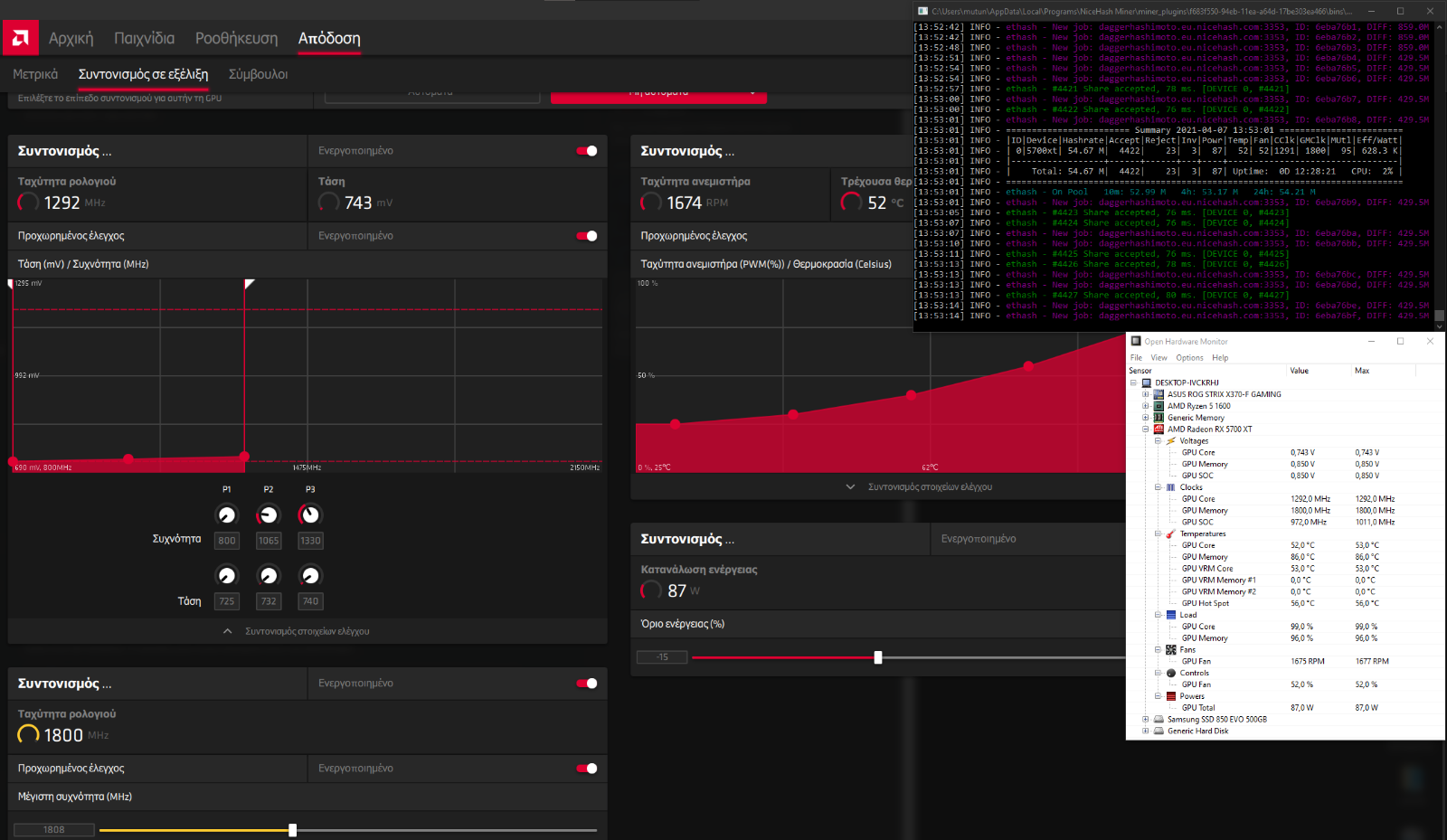Click the Controls icon in Open Hardware Monitor
This screenshot has height=840, width=1447.
pos(1170,673)
